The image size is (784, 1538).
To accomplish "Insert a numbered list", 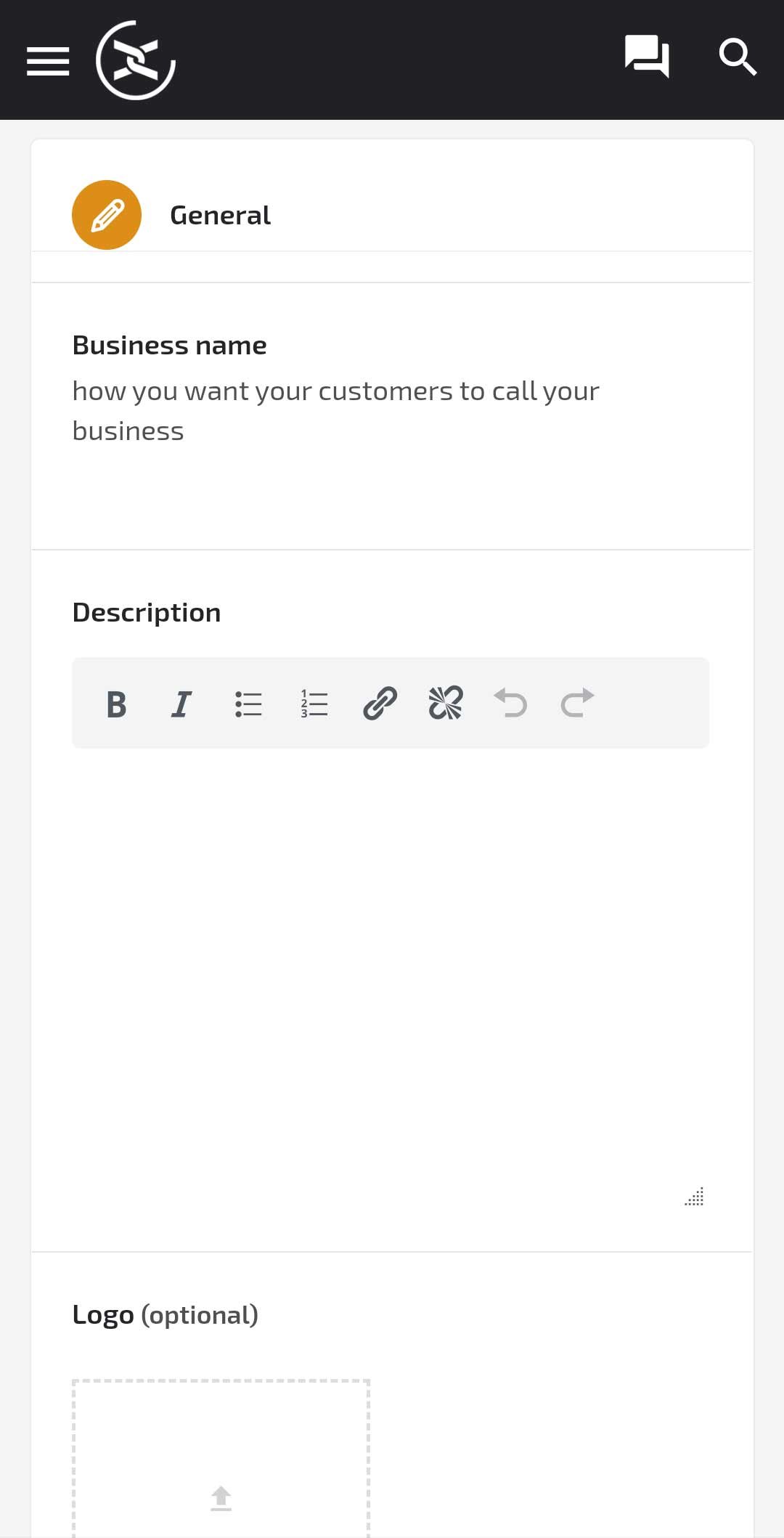I will 314,704.
